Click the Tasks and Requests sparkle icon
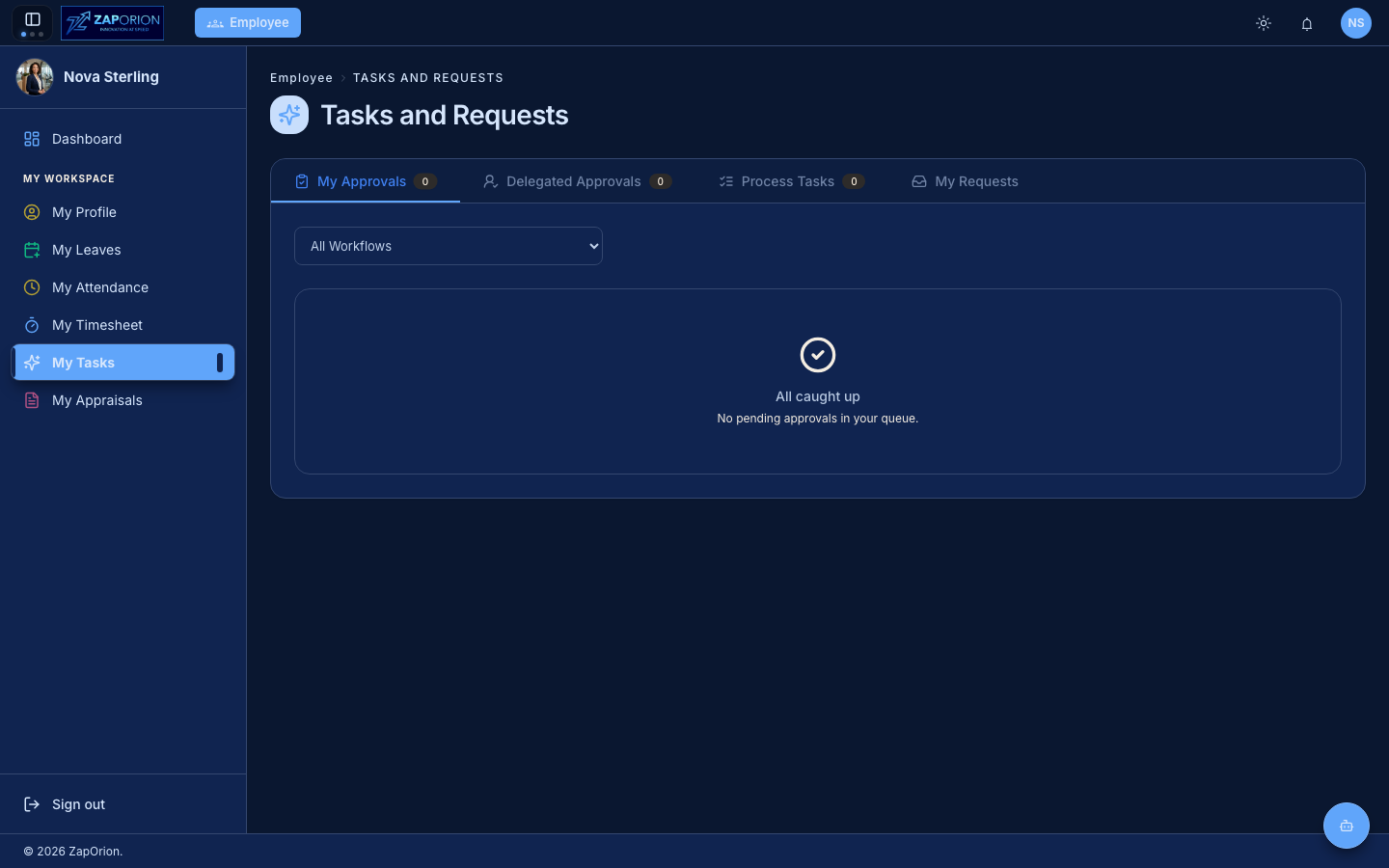Image resolution: width=1389 pixels, height=868 pixels. pyautogui.click(x=289, y=115)
